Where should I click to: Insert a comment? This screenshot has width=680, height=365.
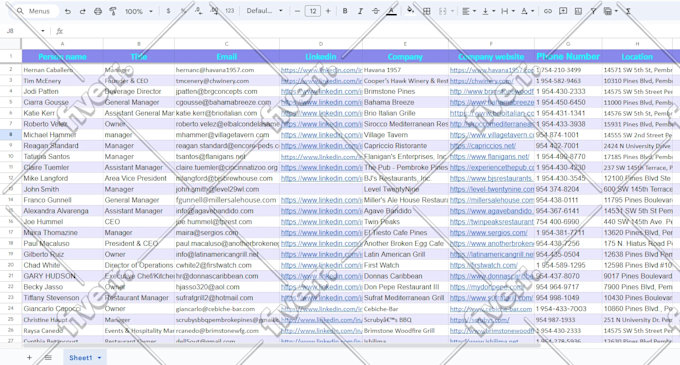pos(563,11)
